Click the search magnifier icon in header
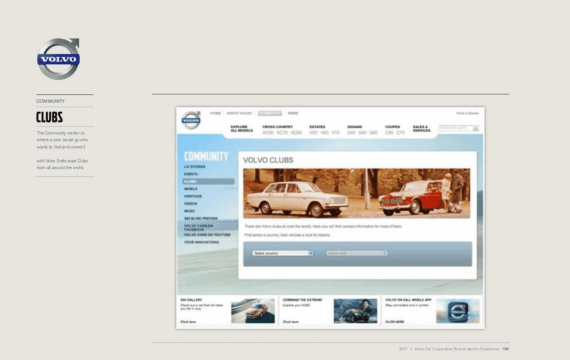This screenshot has height=360, width=570. [x=476, y=128]
